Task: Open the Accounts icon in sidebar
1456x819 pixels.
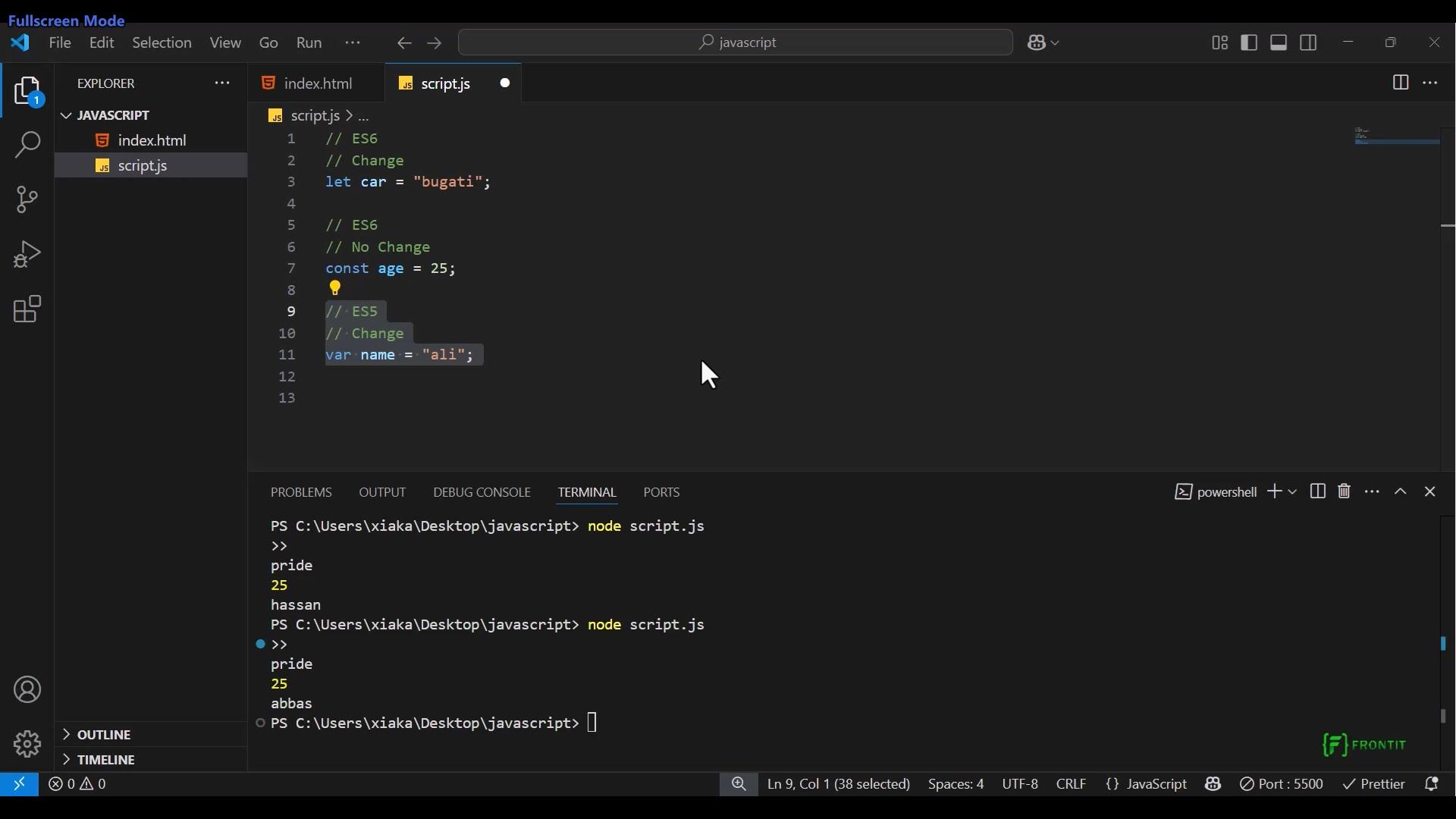Action: pyautogui.click(x=27, y=690)
